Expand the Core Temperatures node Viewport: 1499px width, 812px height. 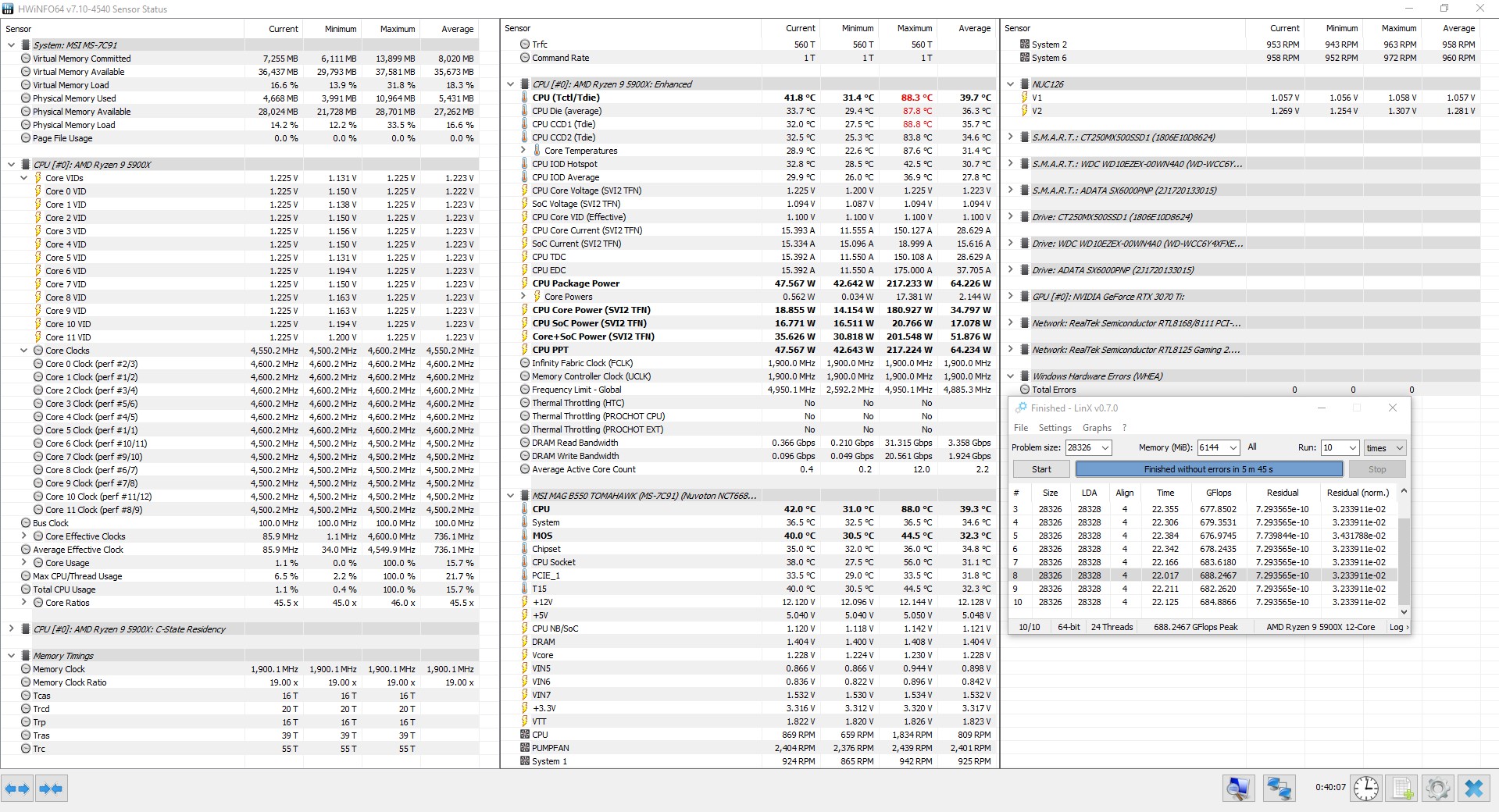pyautogui.click(x=523, y=151)
